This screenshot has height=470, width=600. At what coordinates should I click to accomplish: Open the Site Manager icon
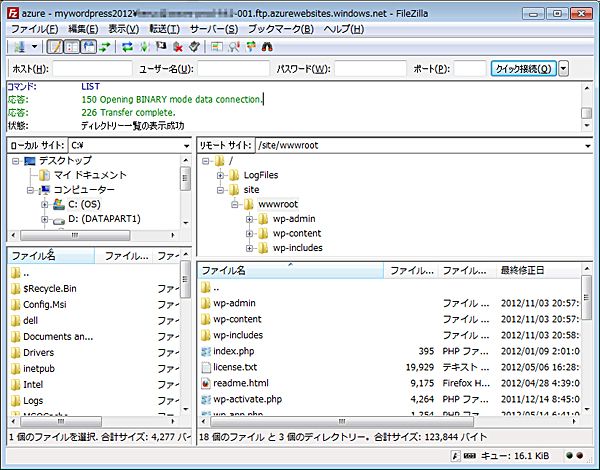coord(19,47)
